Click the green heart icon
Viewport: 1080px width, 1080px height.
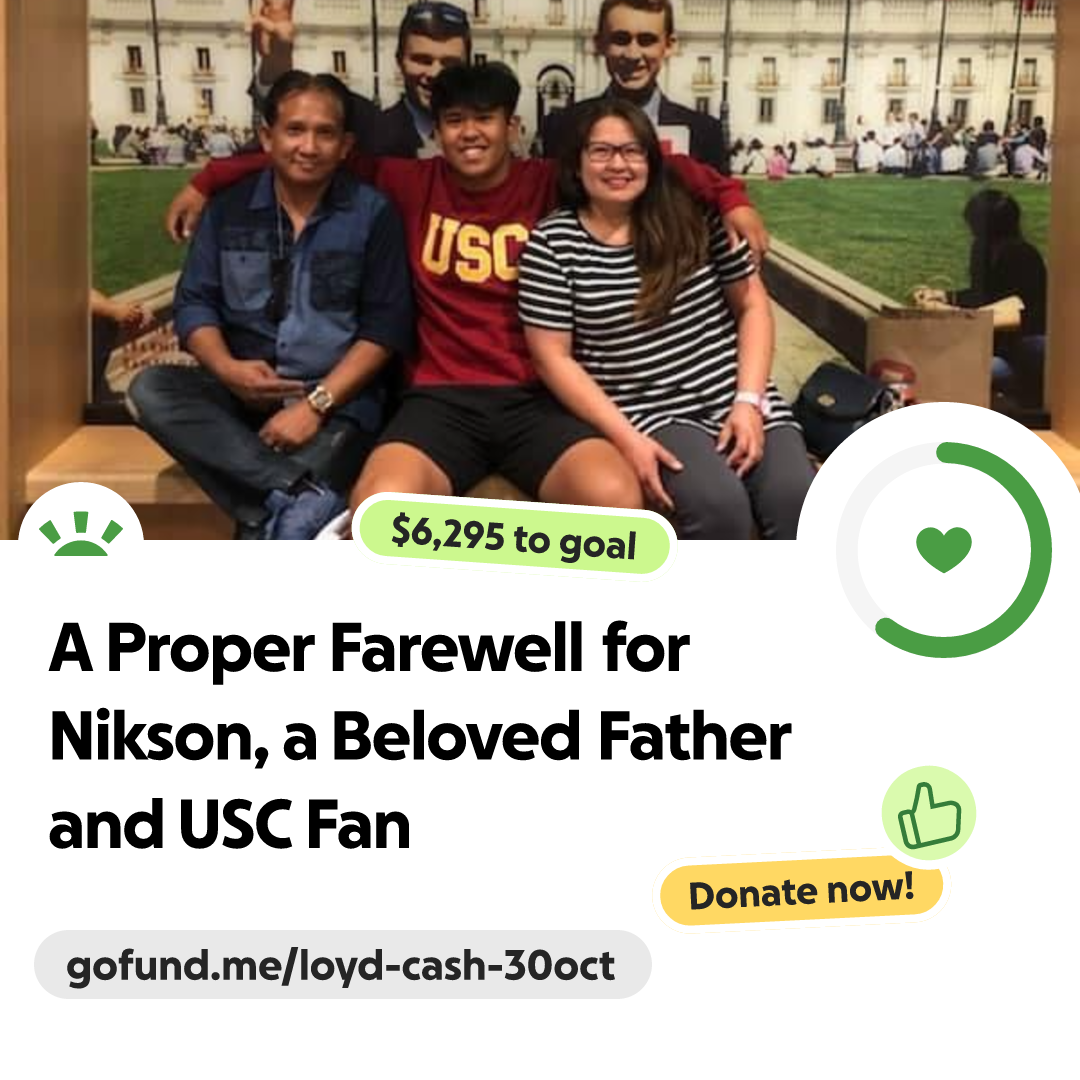point(944,549)
